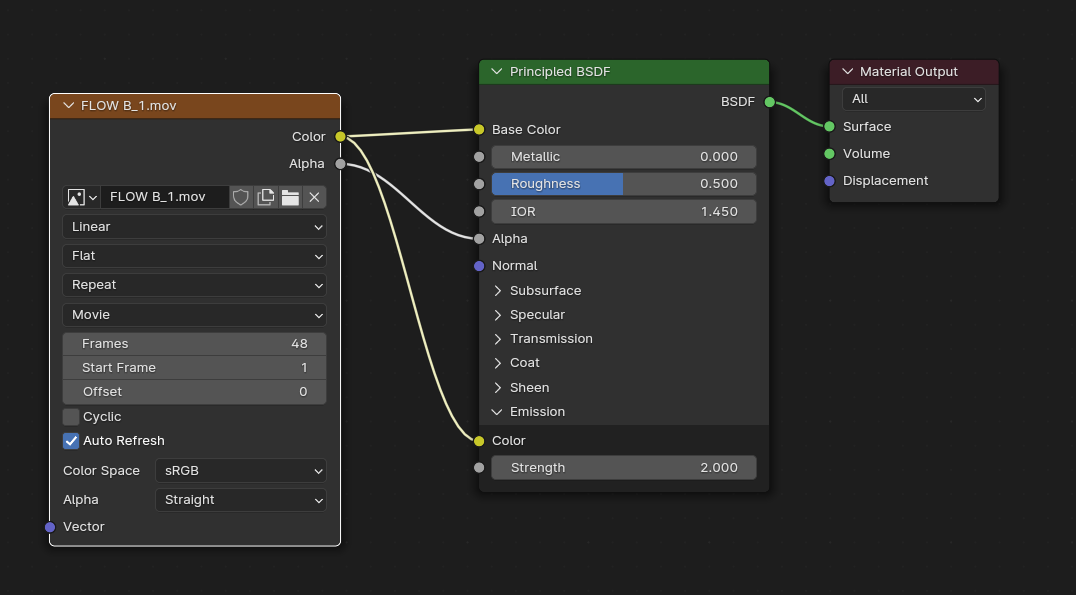Open the Flat projection dropdown
The image size is (1076, 595).
(x=194, y=256)
